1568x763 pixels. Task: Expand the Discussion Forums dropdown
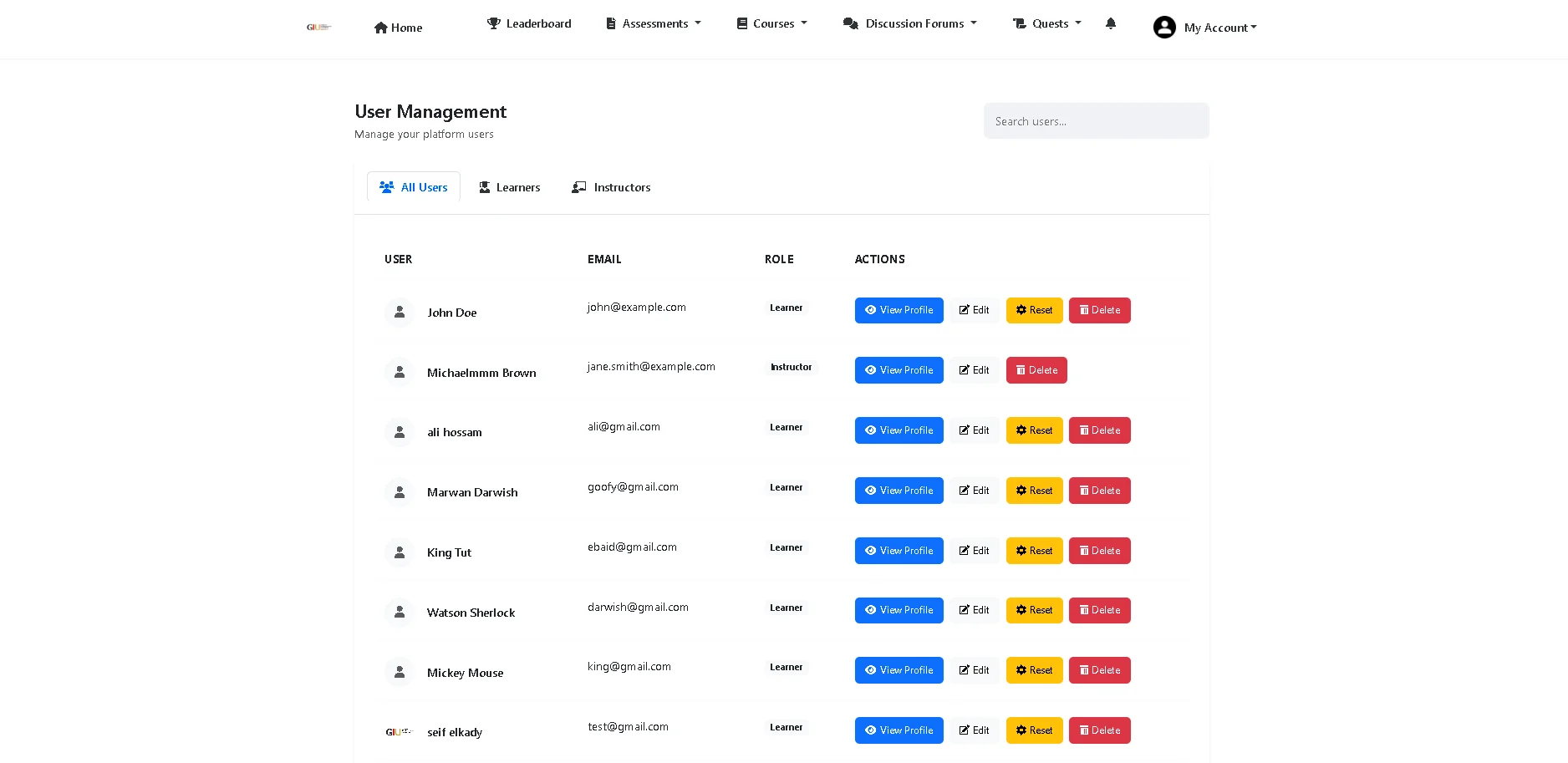[x=910, y=23]
